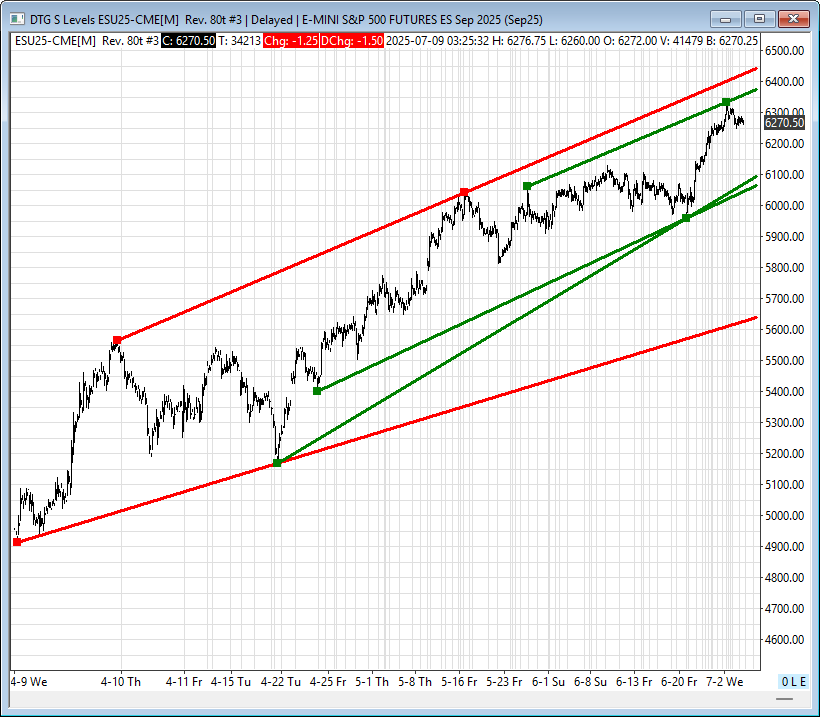Screen dimensions: 820x717
Task: Click the 4-25 Fr date label
Action: 328,682
